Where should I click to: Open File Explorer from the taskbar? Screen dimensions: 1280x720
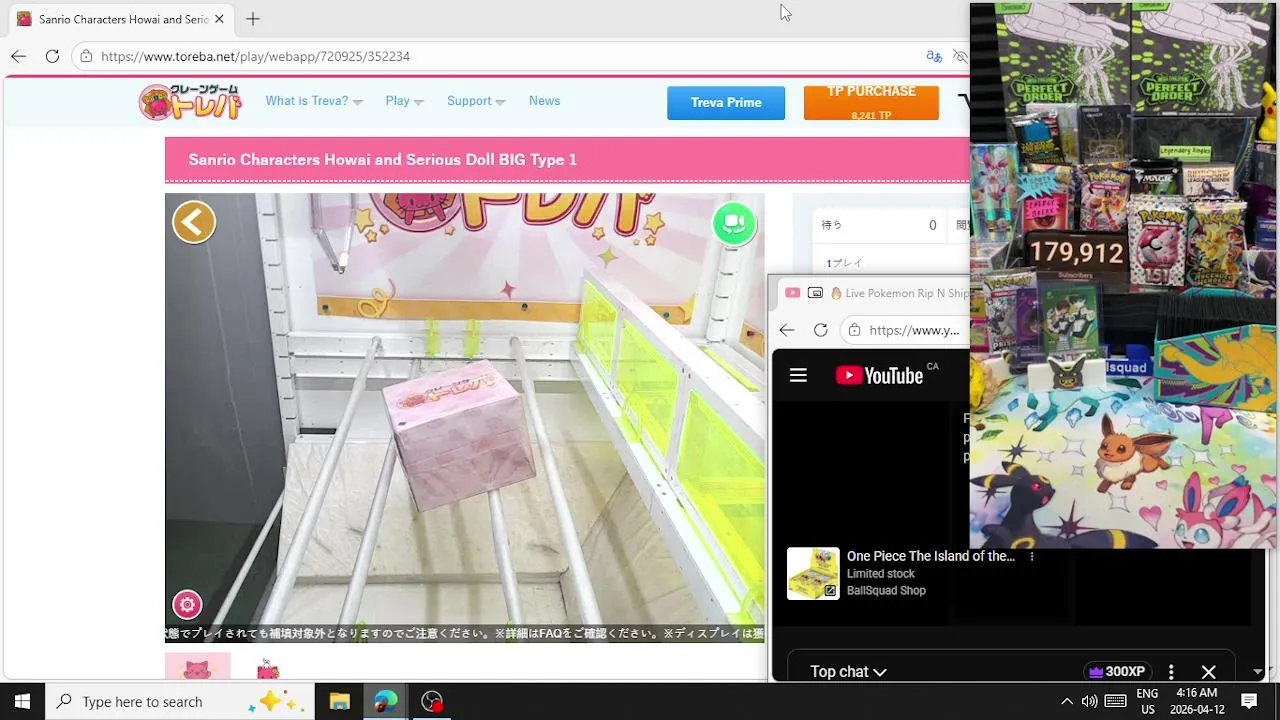339,701
